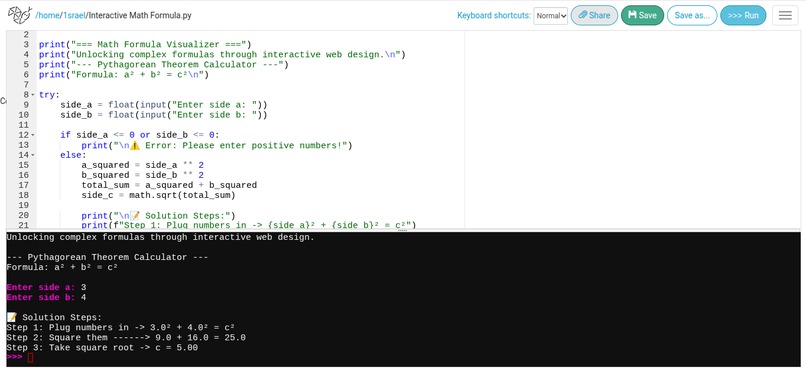806x371 pixels.
Task: Click console output 'Step 1: Plug numbers in'
Action: point(120,328)
